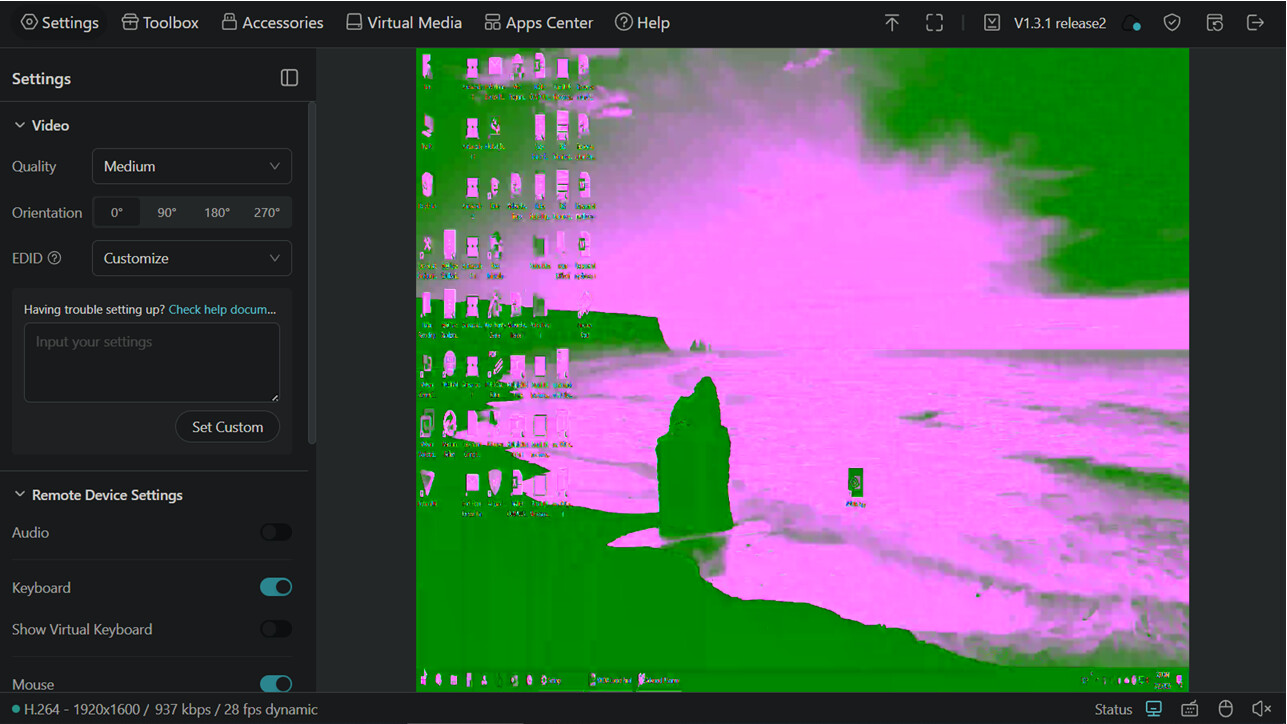Disable the Mouse toggle
The width and height of the screenshot is (1287, 724).
[276, 684]
